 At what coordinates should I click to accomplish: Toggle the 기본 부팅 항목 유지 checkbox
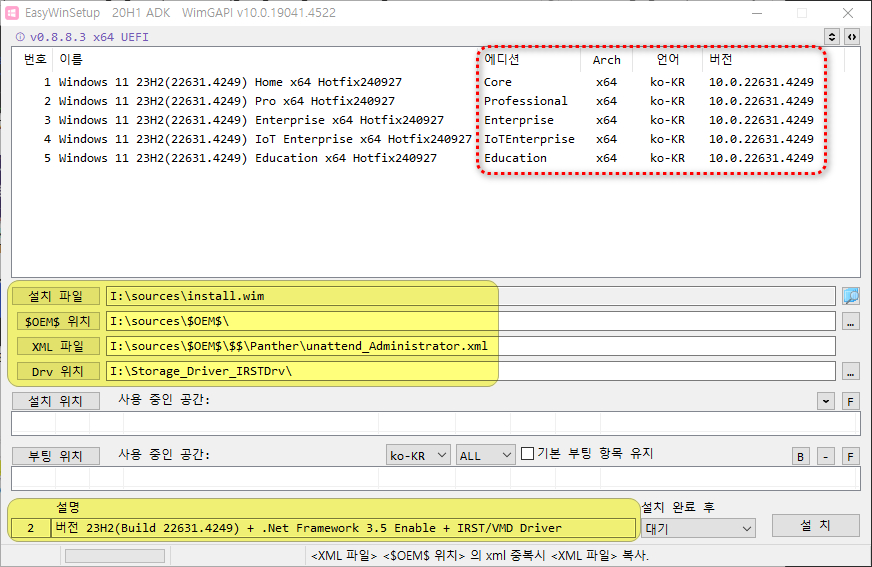(528, 454)
